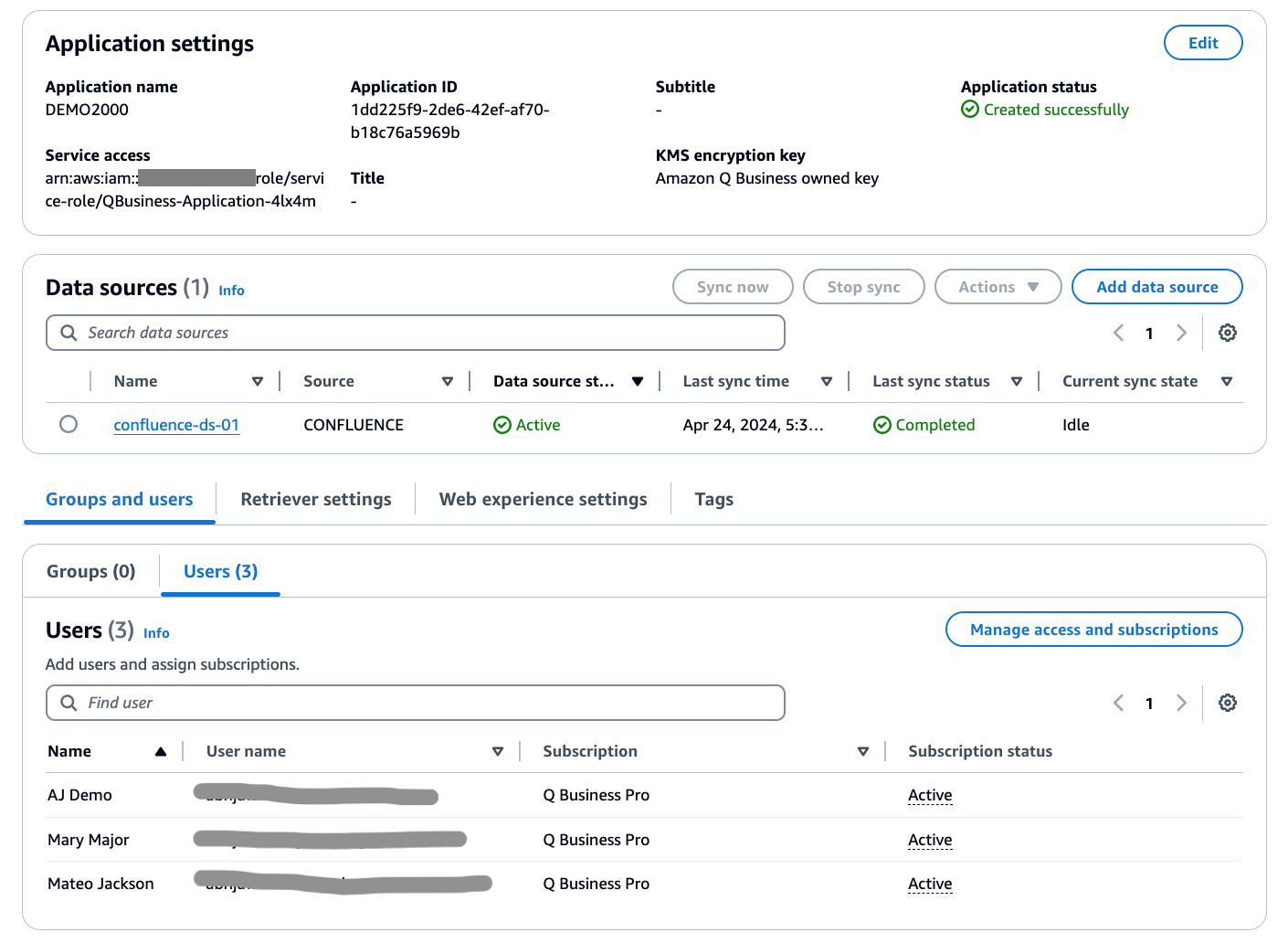Click Edit application settings button
Screen dimensions: 1288x943
coord(1203,43)
